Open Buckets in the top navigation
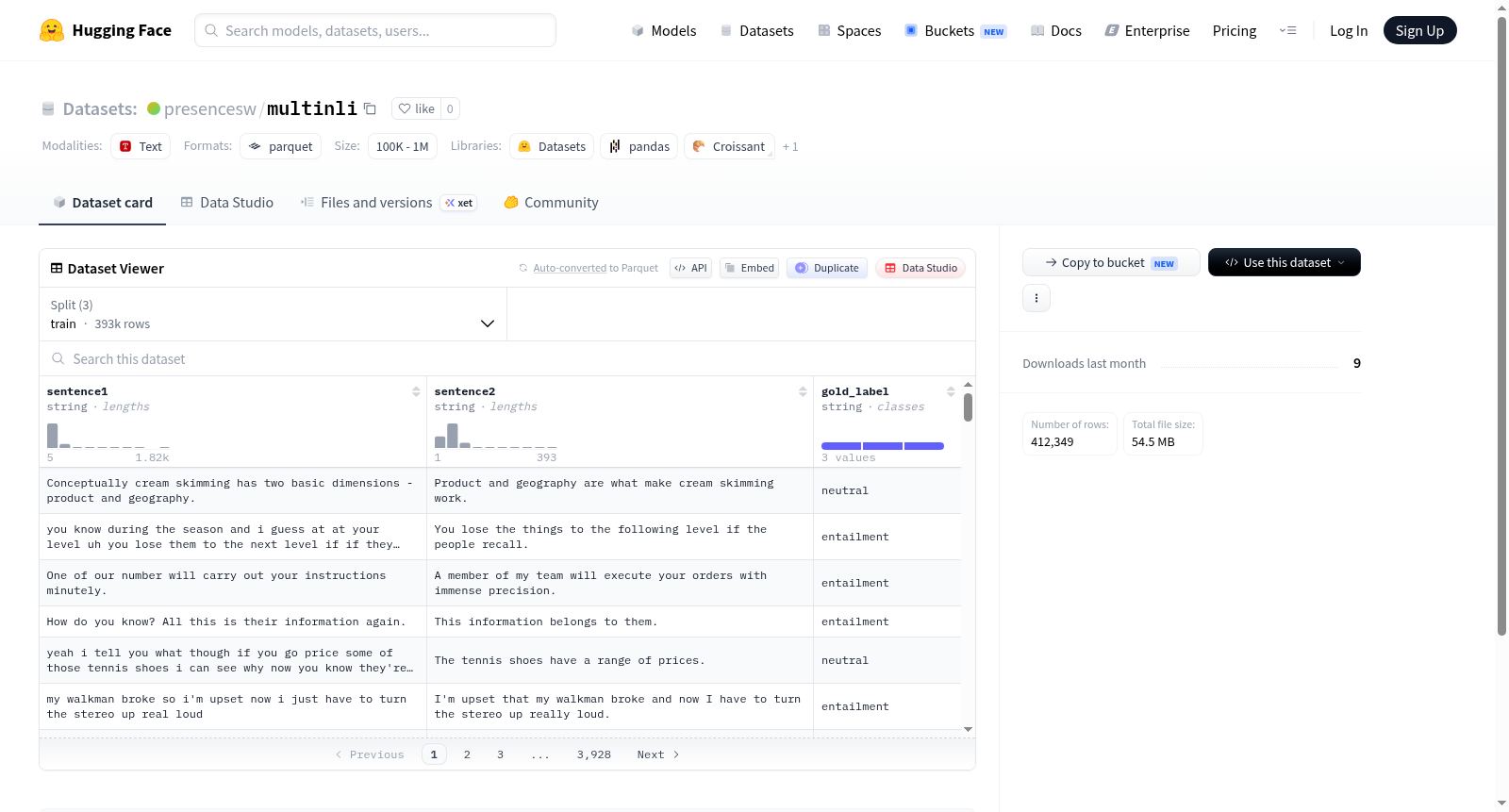 (955, 30)
